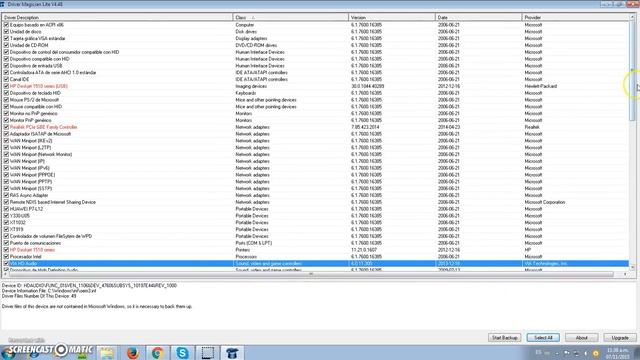This screenshot has width=640, height=360.
Task: Click the clock in the system tray
Action: 617,353
